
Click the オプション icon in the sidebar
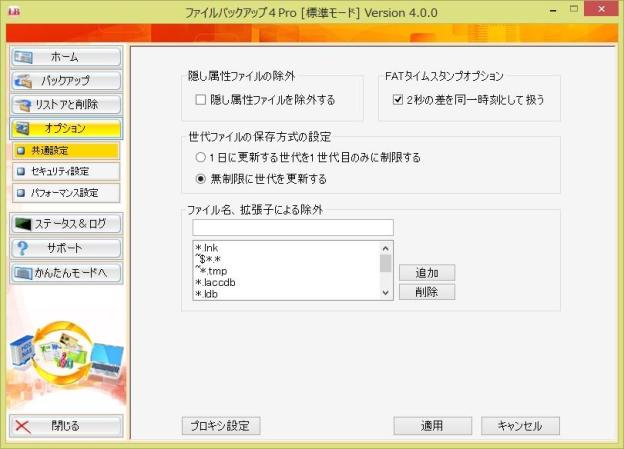21,129
